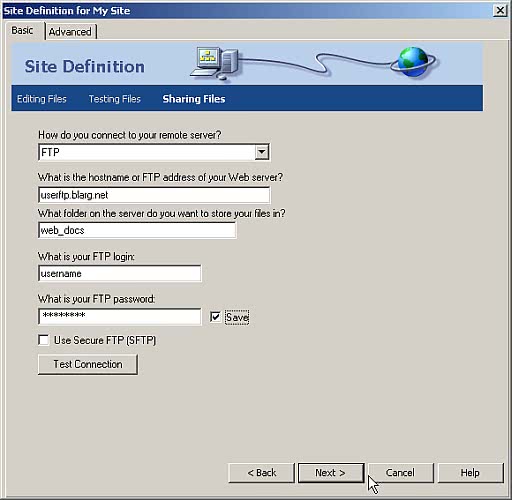This screenshot has width=512, height=500.
Task: Click the Back button
Action: coord(262,473)
